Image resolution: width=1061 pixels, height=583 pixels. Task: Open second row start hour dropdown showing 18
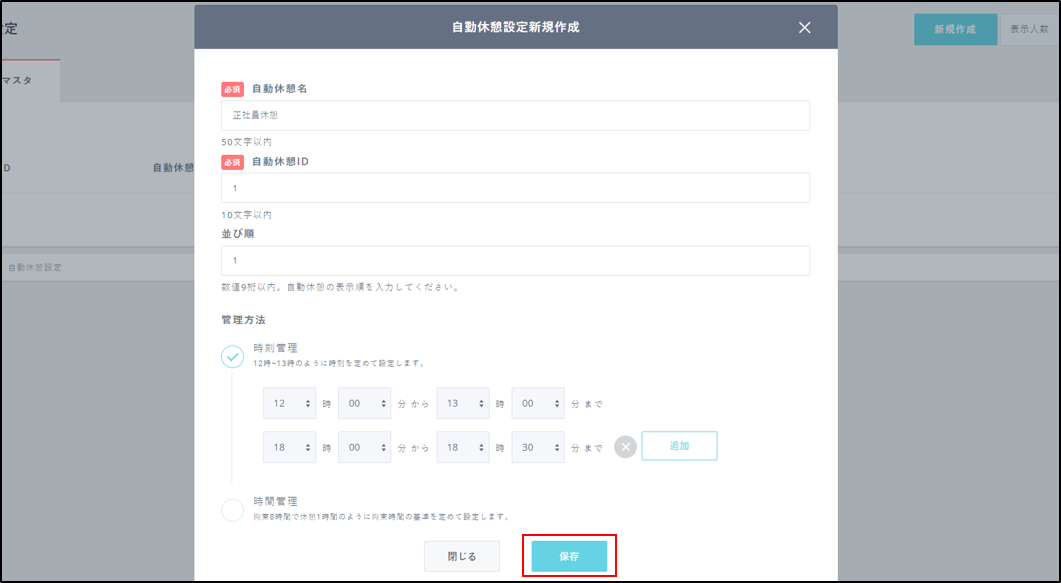[289, 447]
